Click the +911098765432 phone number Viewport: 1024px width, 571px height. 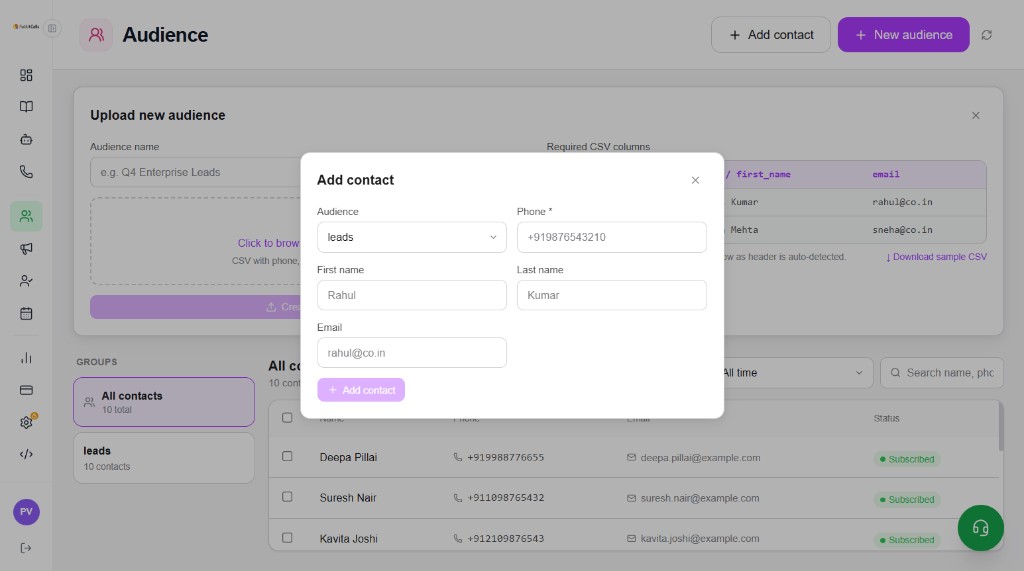[x=505, y=498]
